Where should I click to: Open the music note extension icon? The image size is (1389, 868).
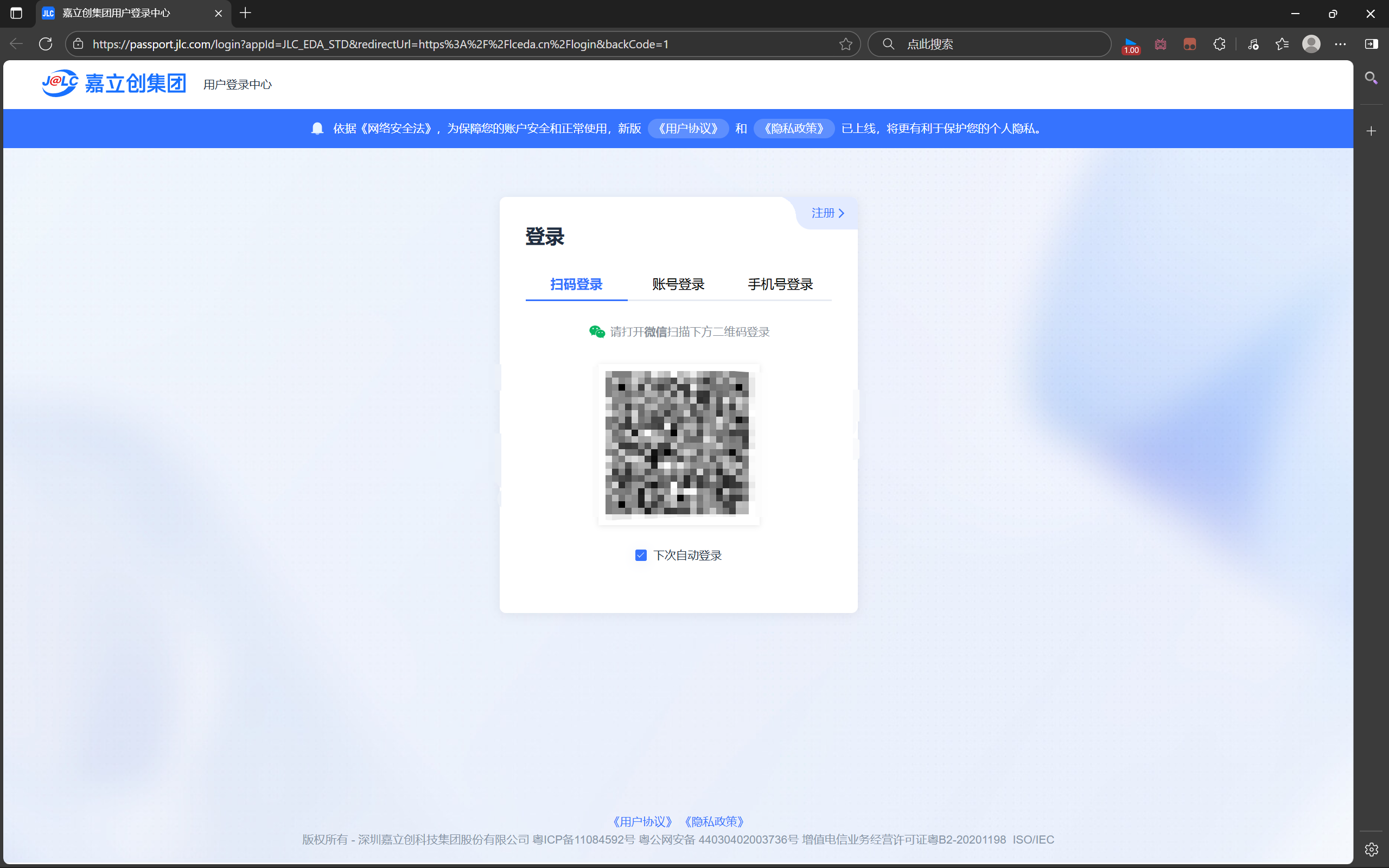(1253, 43)
